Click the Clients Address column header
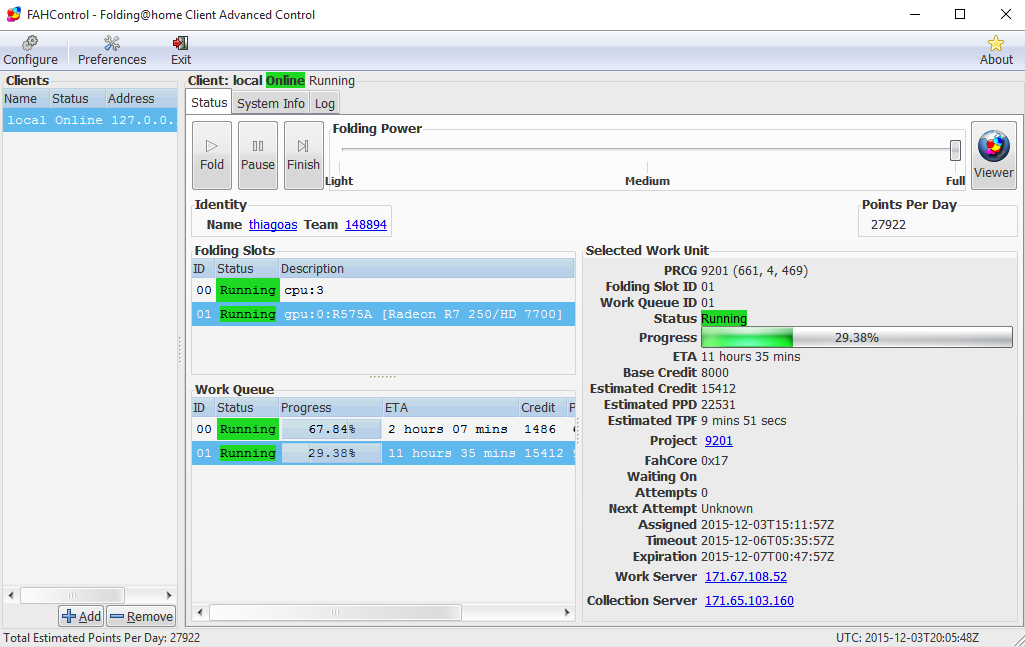Screen dimensions: 1025x647 click(x=141, y=99)
